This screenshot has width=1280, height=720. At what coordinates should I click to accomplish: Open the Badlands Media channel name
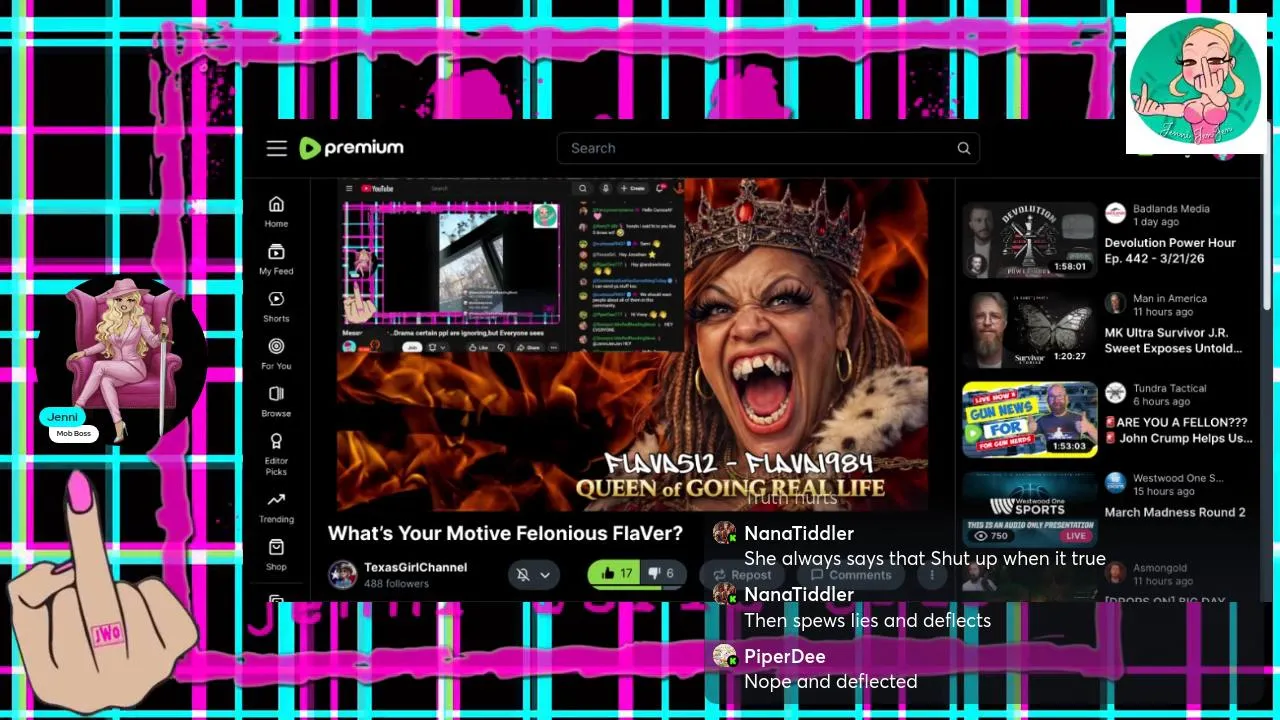click(1171, 209)
